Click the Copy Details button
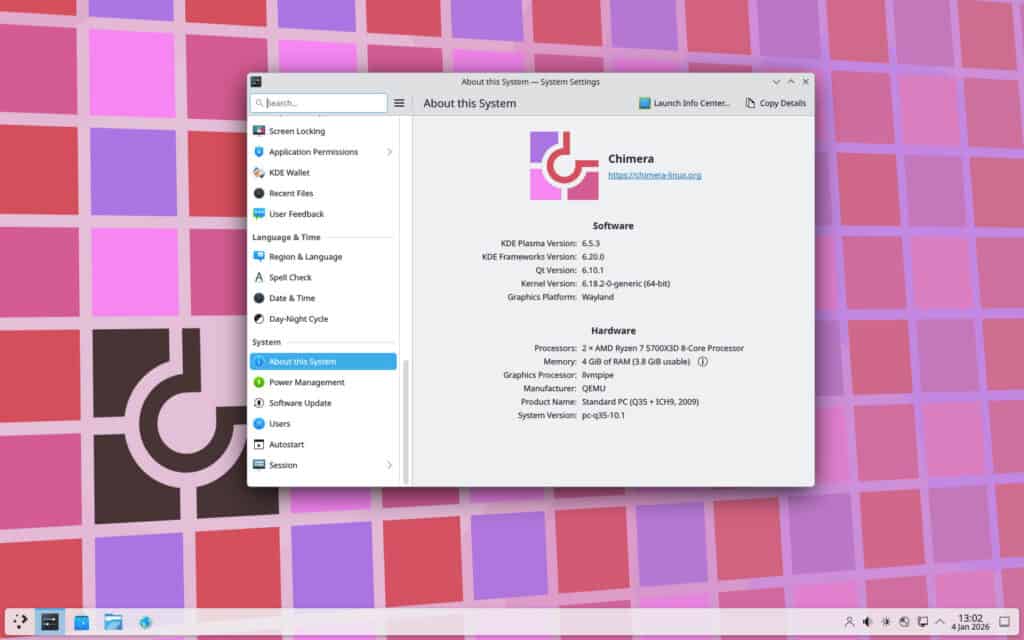The image size is (1024, 640). coord(775,102)
